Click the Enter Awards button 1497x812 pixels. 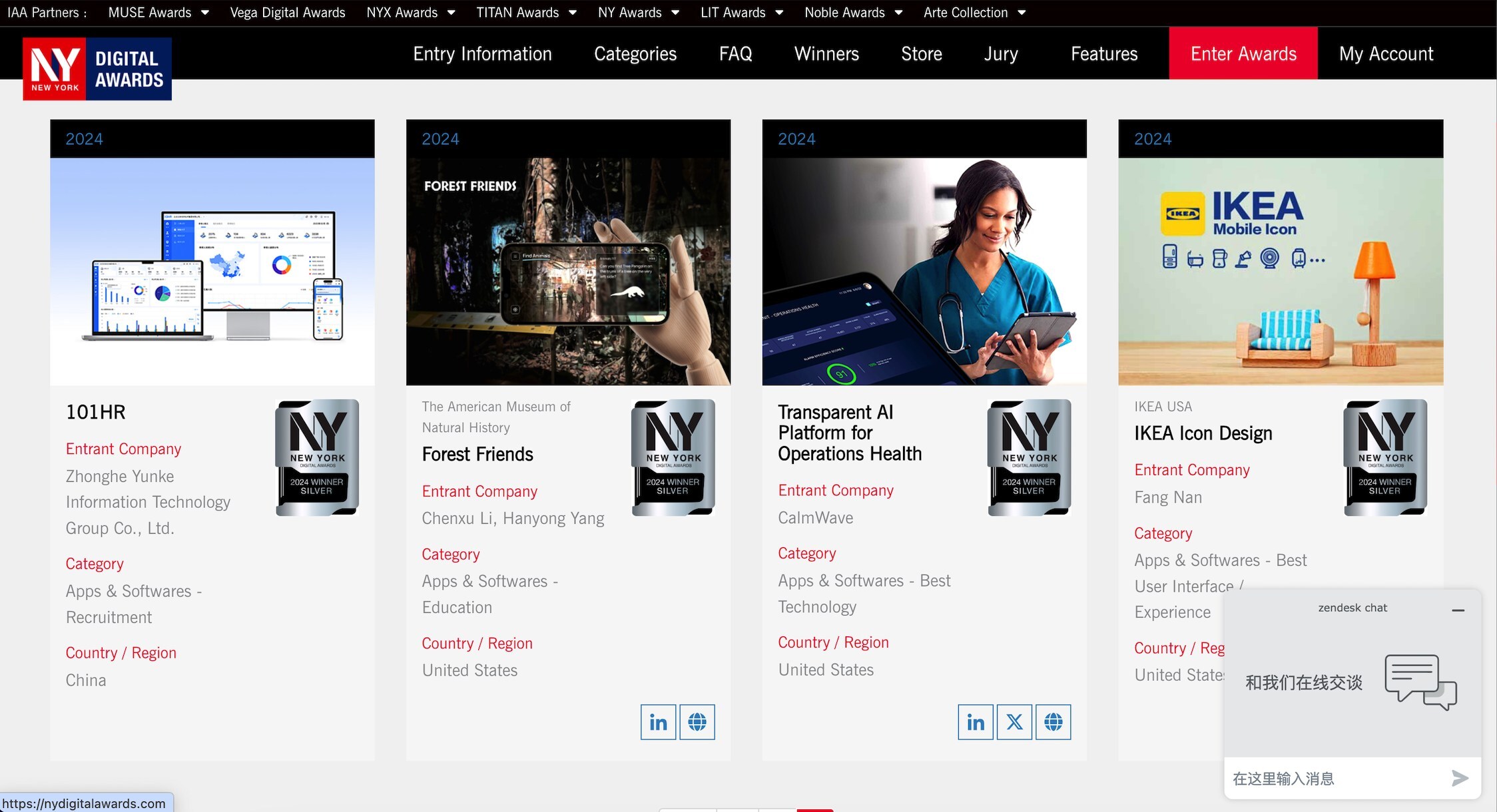(x=1243, y=54)
